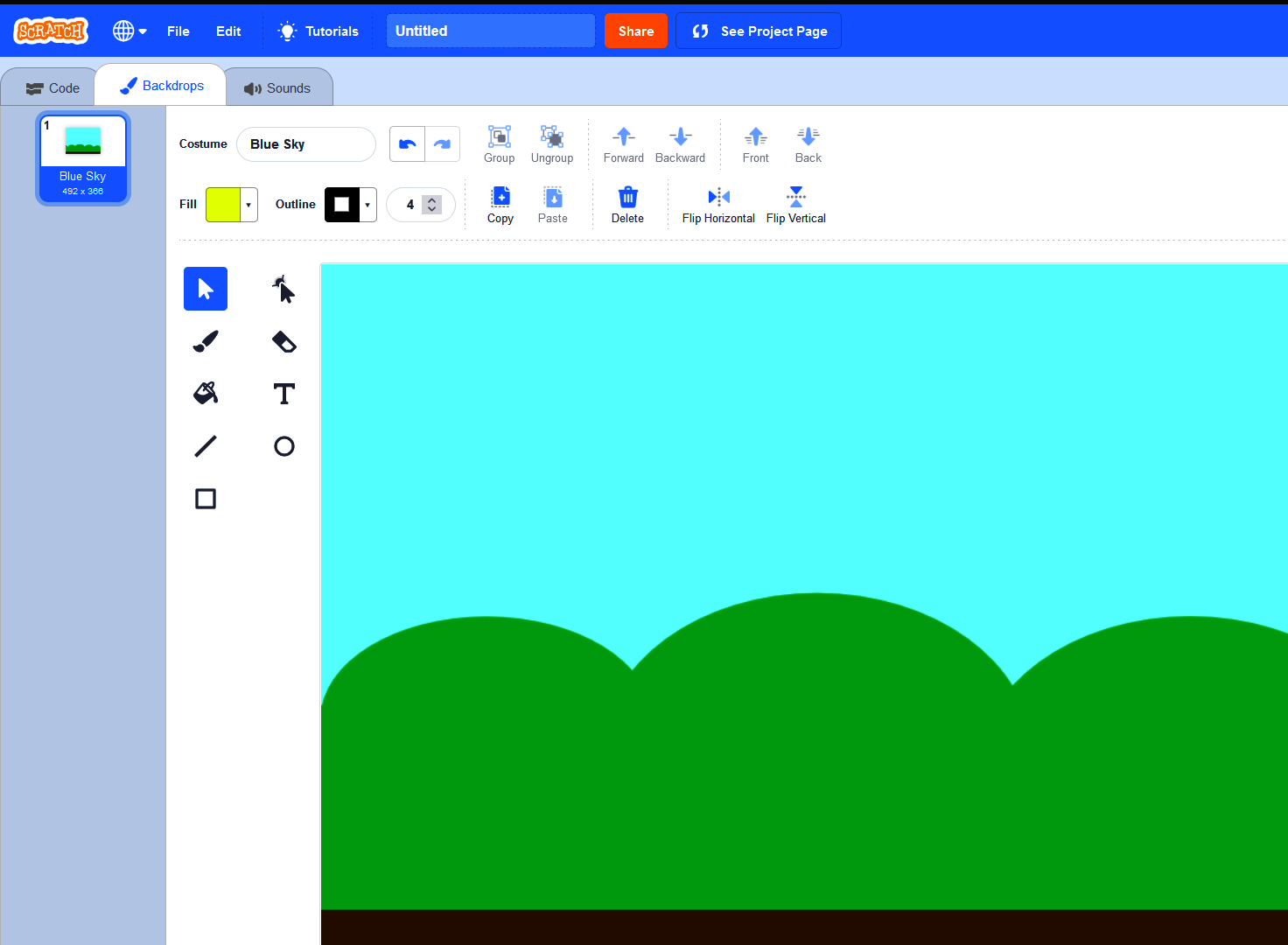
Task: Switch to the Sounds tab
Action: click(278, 86)
